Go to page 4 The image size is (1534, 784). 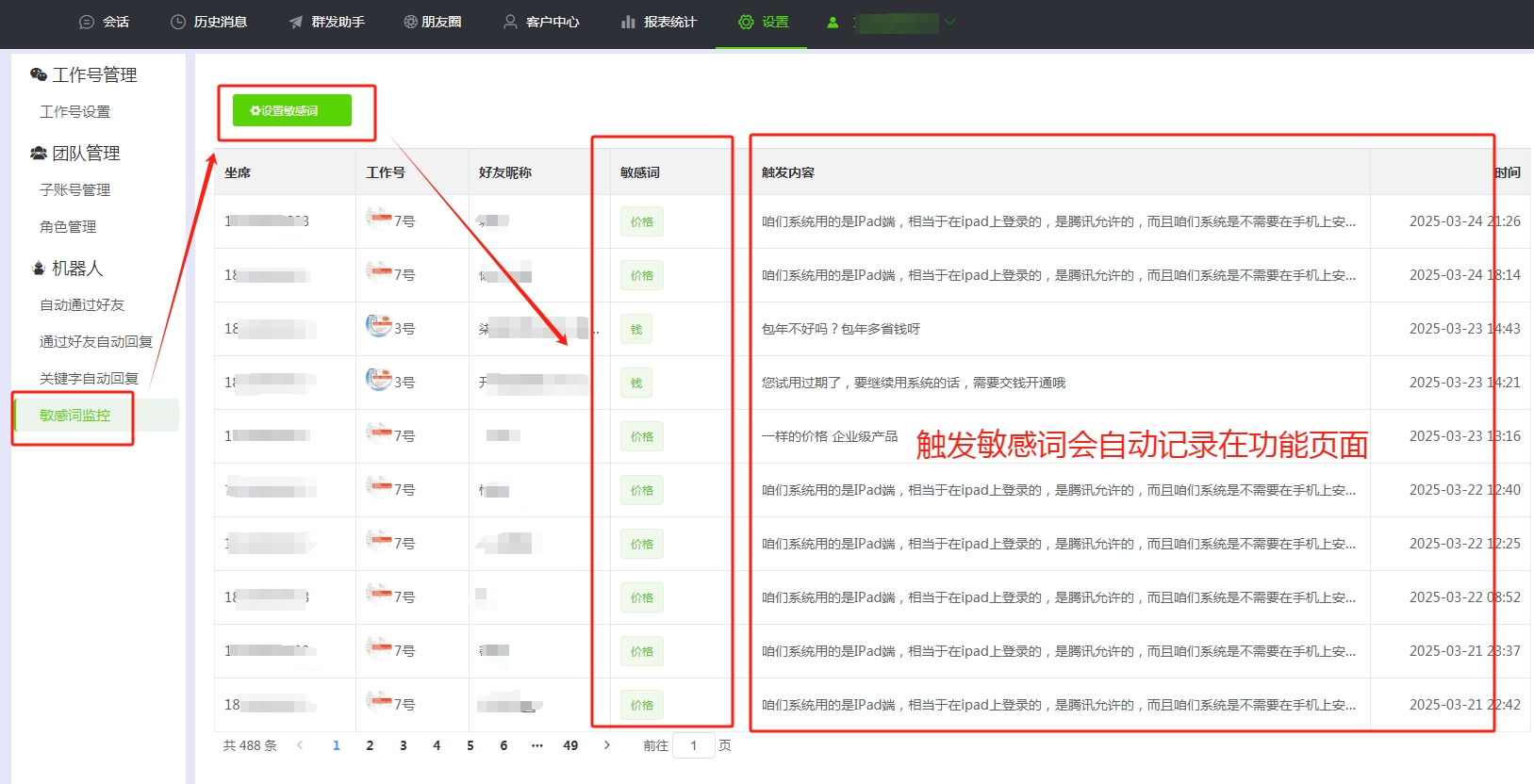tap(437, 745)
